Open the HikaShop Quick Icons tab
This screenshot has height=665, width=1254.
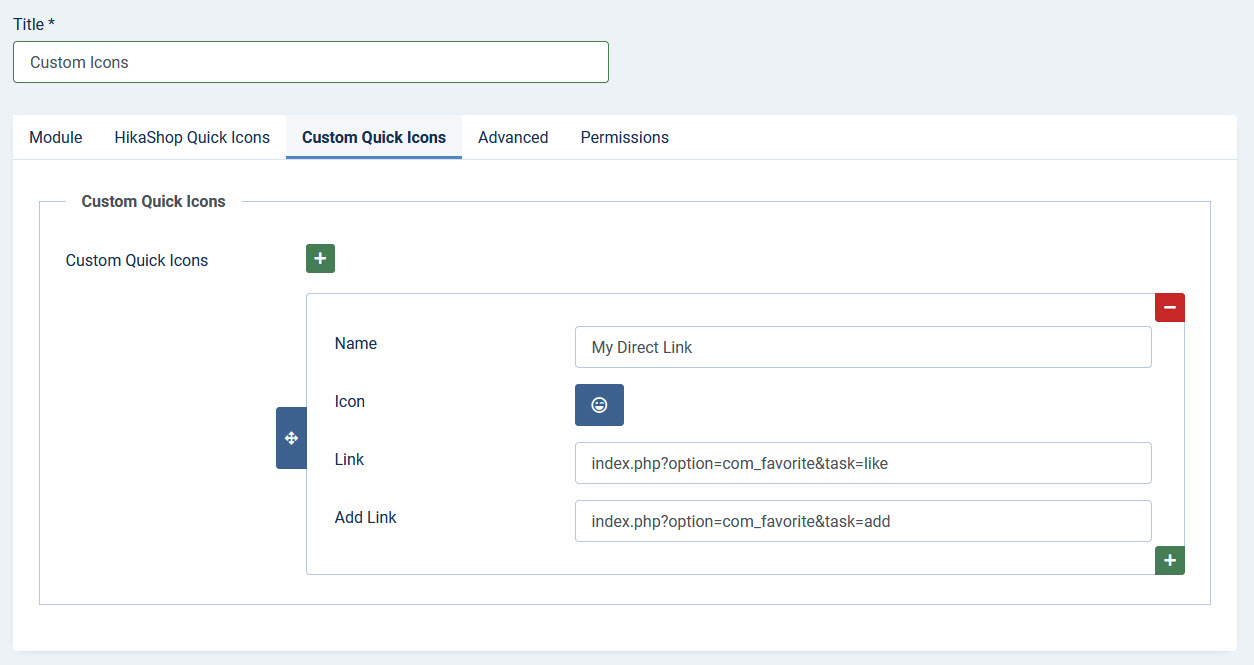192,137
